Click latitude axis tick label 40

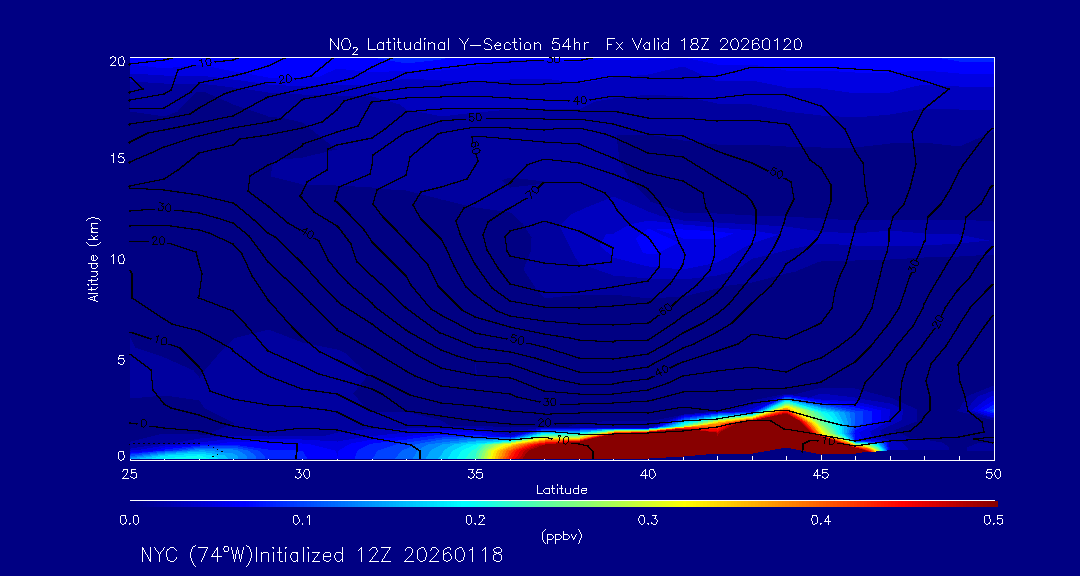[648, 474]
